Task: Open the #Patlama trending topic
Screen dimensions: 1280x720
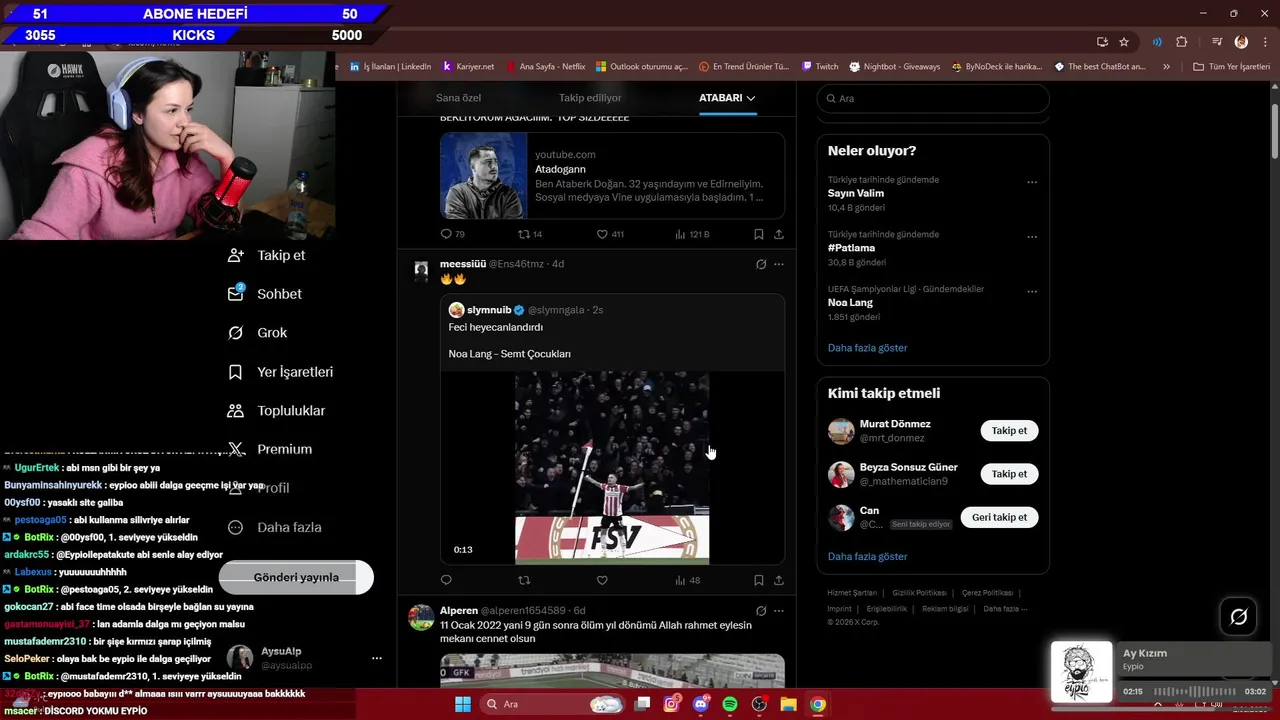Action: pos(851,247)
